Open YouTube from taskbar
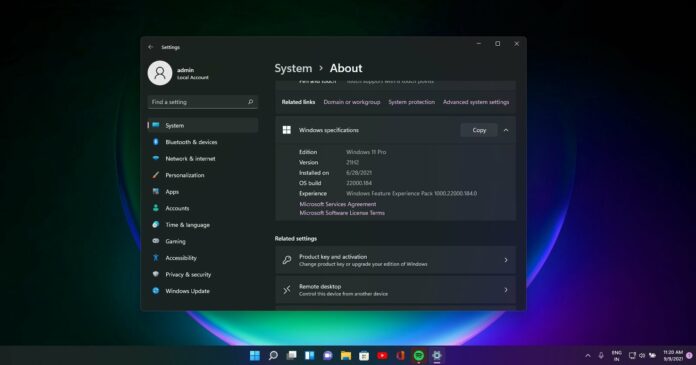 coord(382,355)
